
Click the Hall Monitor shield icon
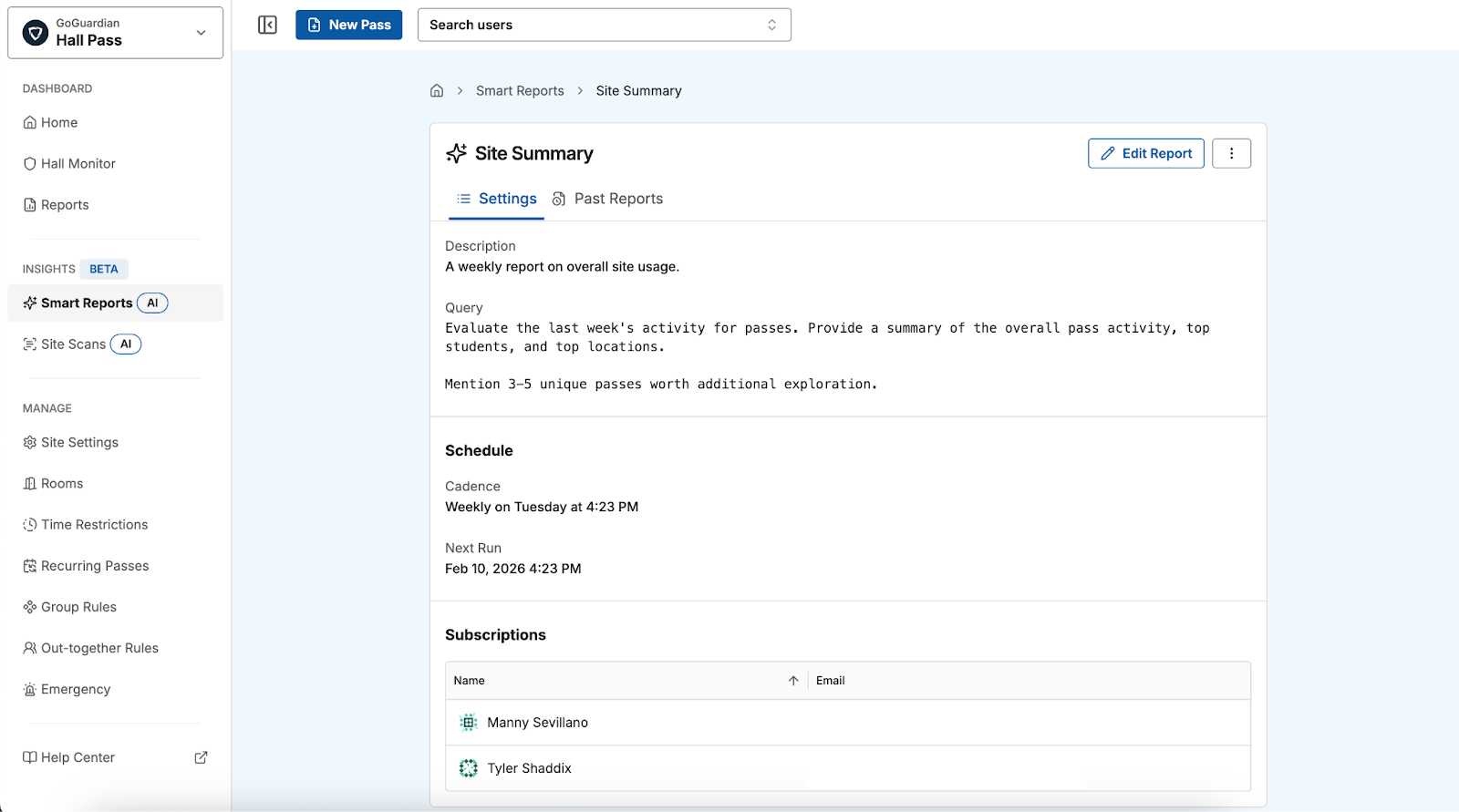tap(30, 164)
